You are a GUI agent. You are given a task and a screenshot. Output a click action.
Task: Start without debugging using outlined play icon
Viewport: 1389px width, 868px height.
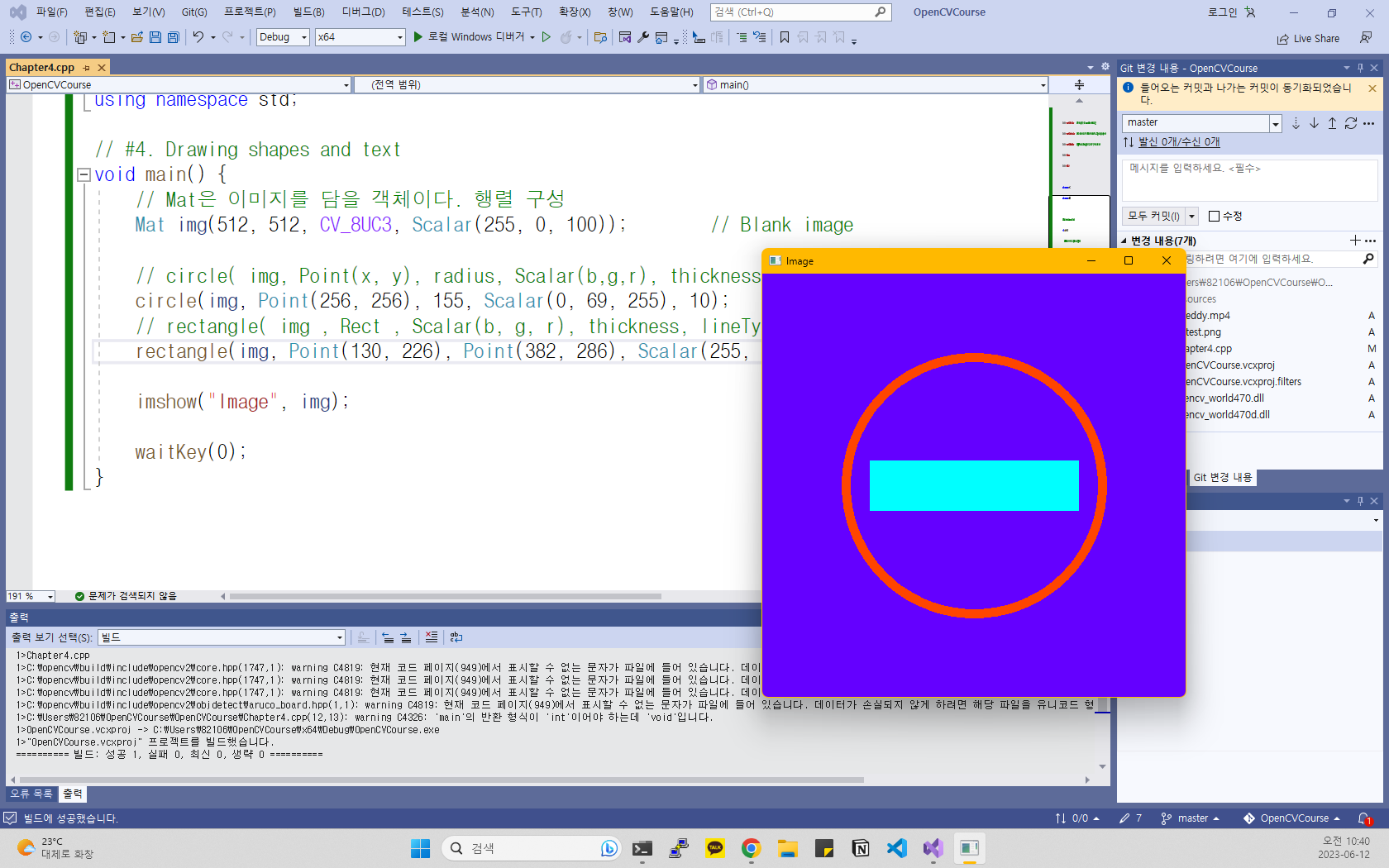pos(547,37)
